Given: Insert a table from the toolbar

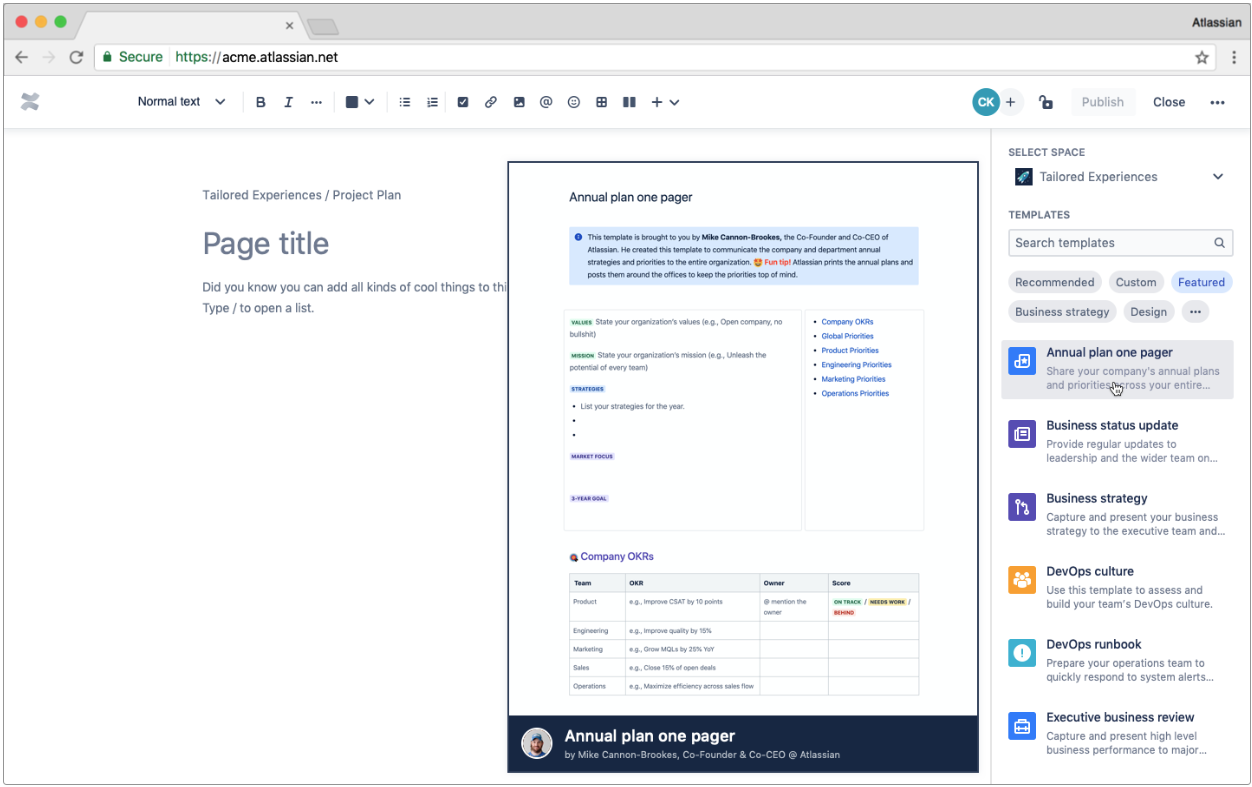Looking at the screenshot, I should tap(602, 102).
